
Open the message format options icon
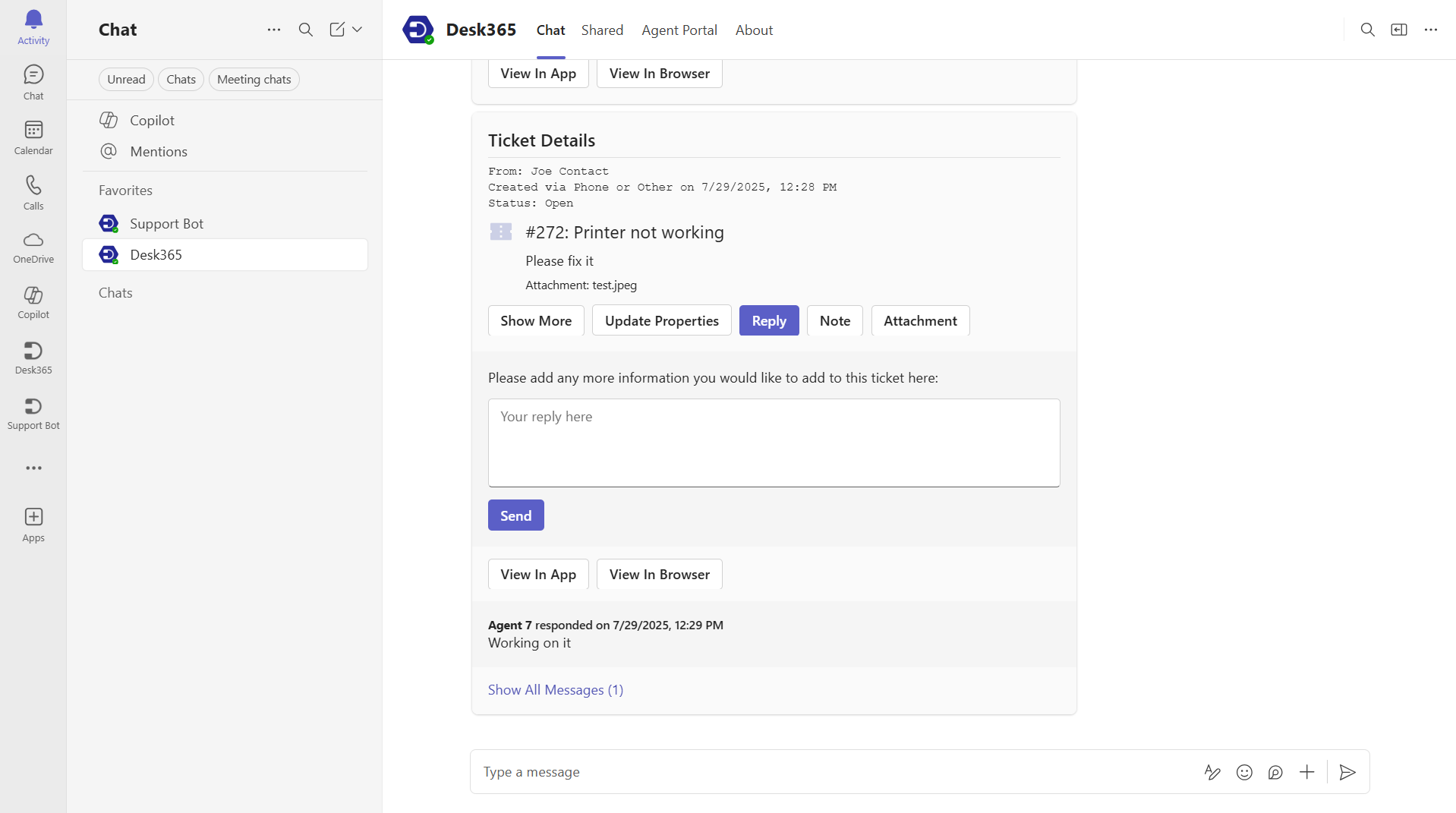(1212, 772)
